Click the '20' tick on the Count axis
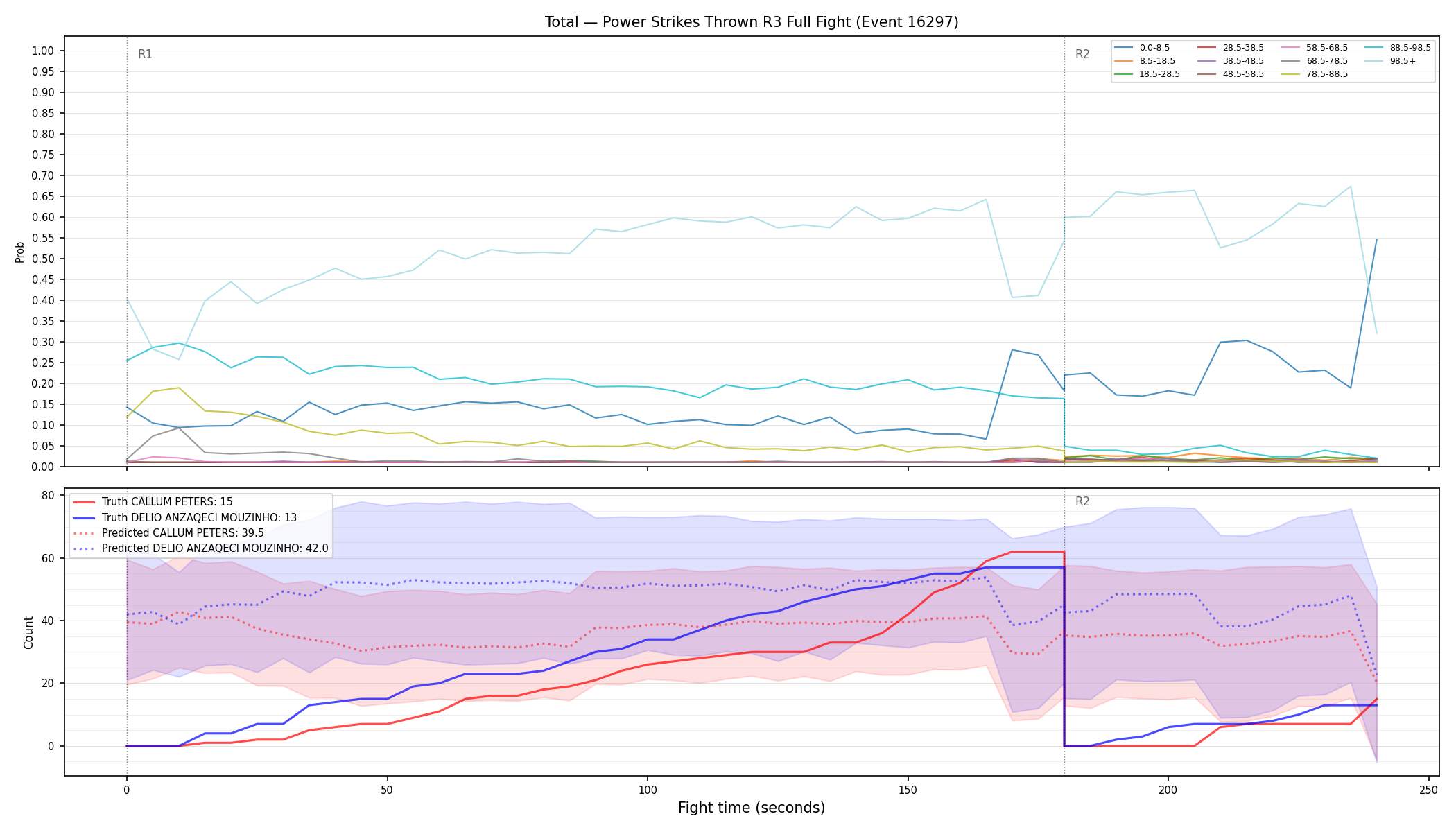 tap(49, 683)
